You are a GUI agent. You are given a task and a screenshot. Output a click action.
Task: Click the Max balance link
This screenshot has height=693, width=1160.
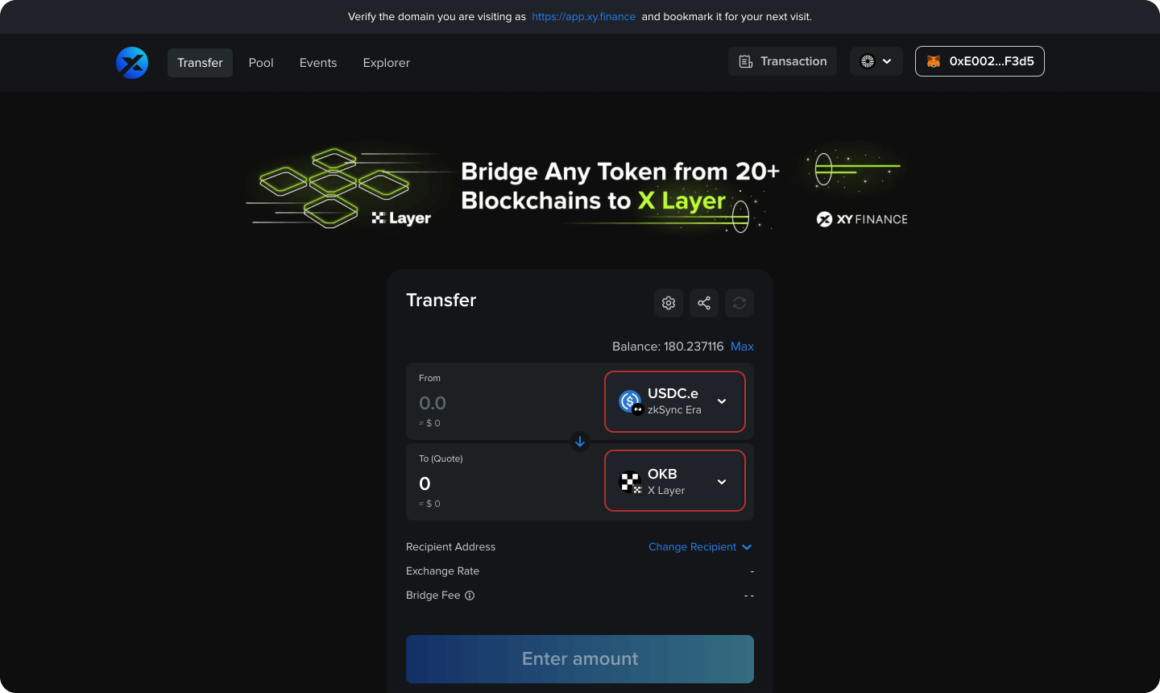tap(742, 346)
